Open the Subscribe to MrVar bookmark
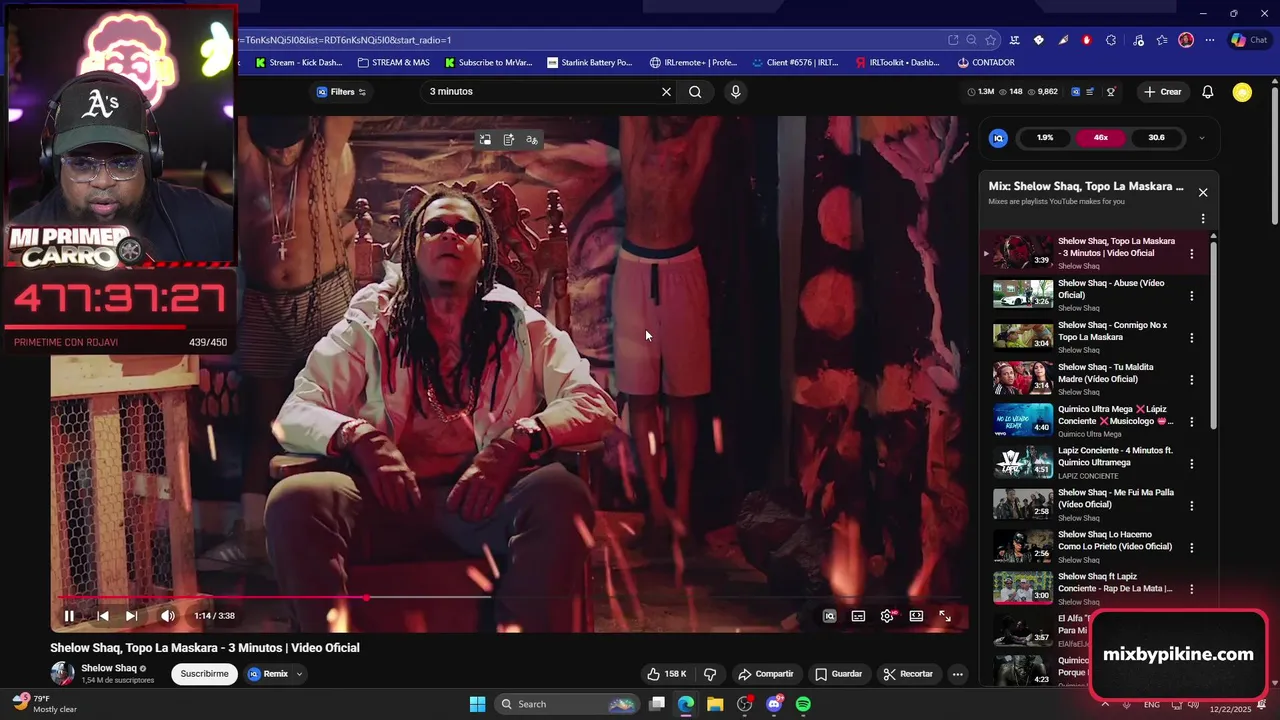Viewport: 1280px width, 720px height. [489, 62]
